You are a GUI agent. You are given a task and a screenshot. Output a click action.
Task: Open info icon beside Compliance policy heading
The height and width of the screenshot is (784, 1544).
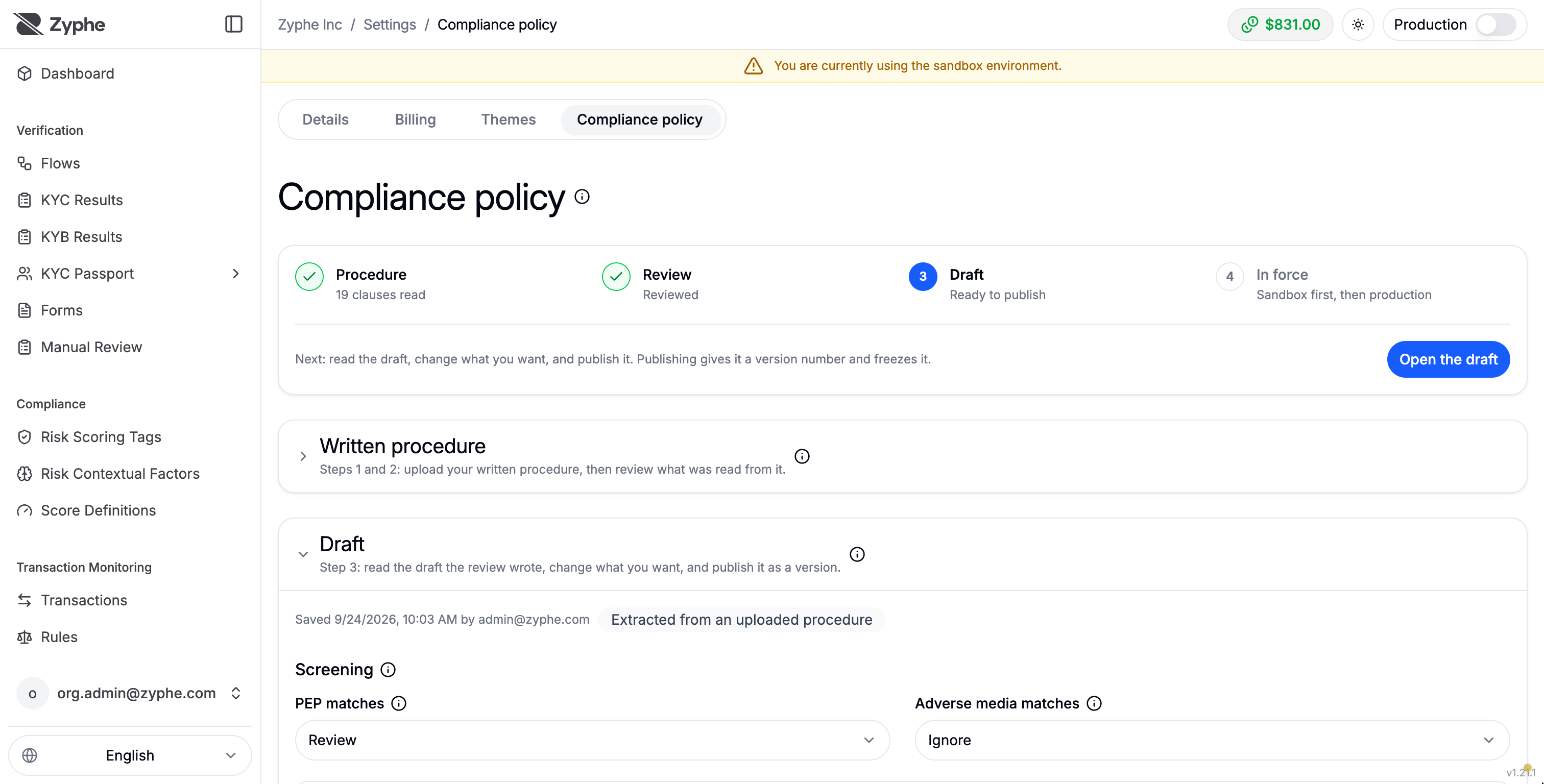[582, 197]
